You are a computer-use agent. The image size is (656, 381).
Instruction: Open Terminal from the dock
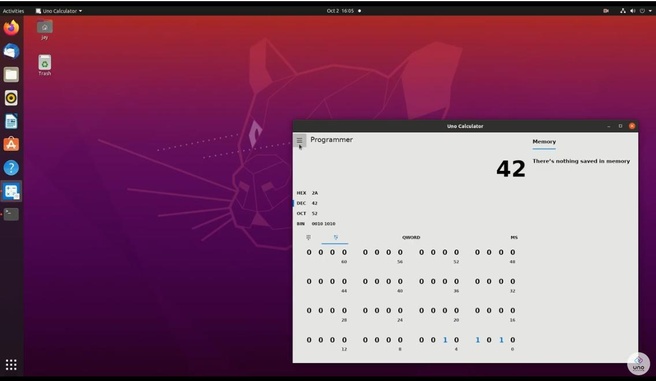11,215
